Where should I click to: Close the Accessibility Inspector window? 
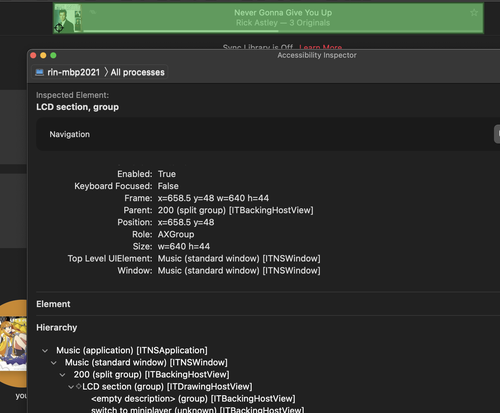point(33,55)
